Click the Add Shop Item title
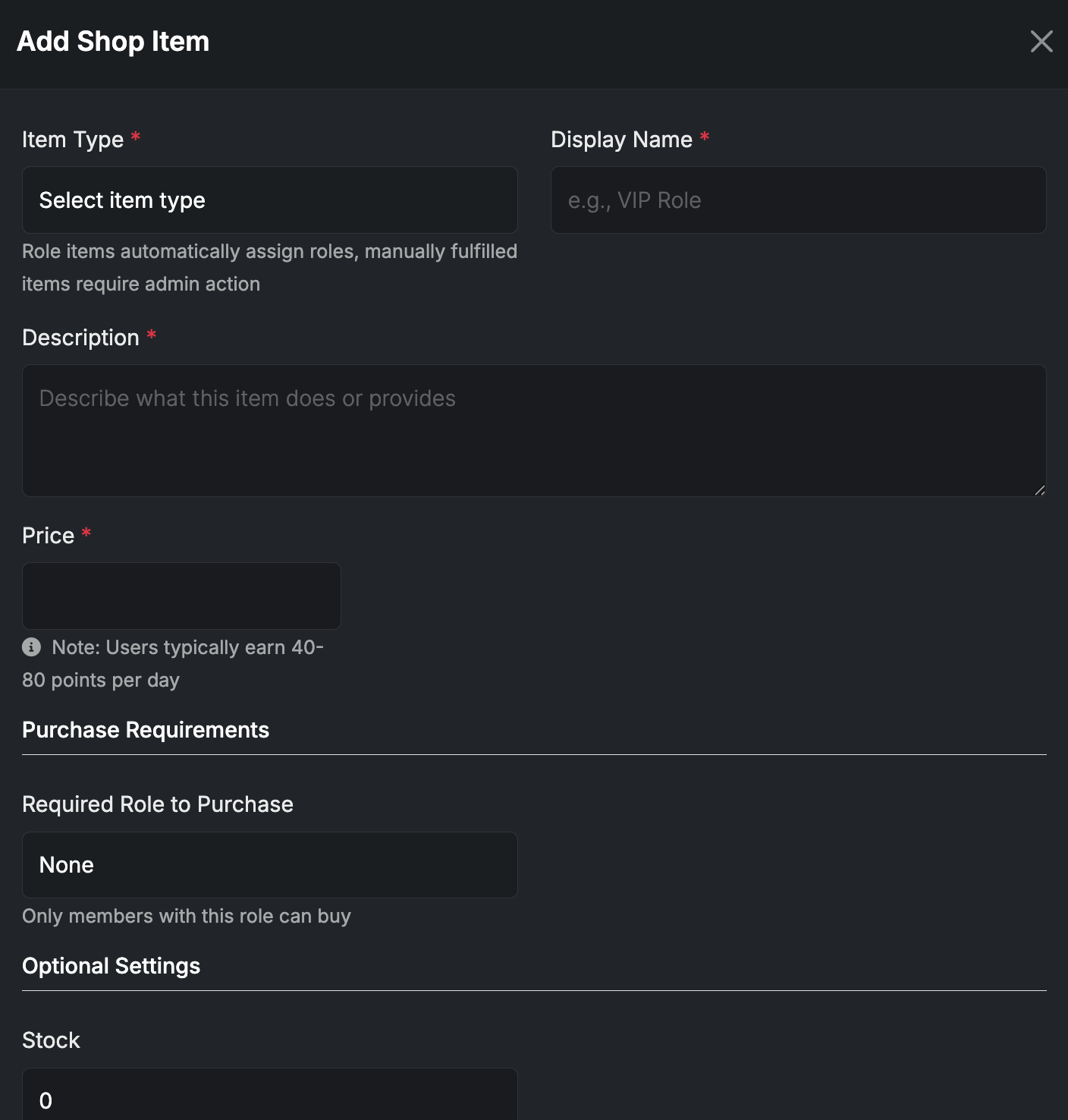The height and width of the screenshot is (1120, 1068). 113,42
